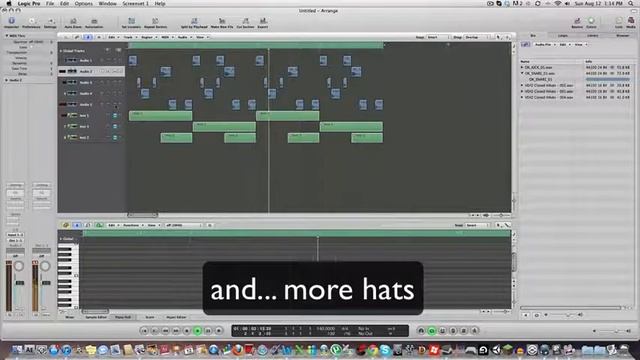Open the Drag mode dropdown
This screenshot has height=360, width=640.
point(476,37)
